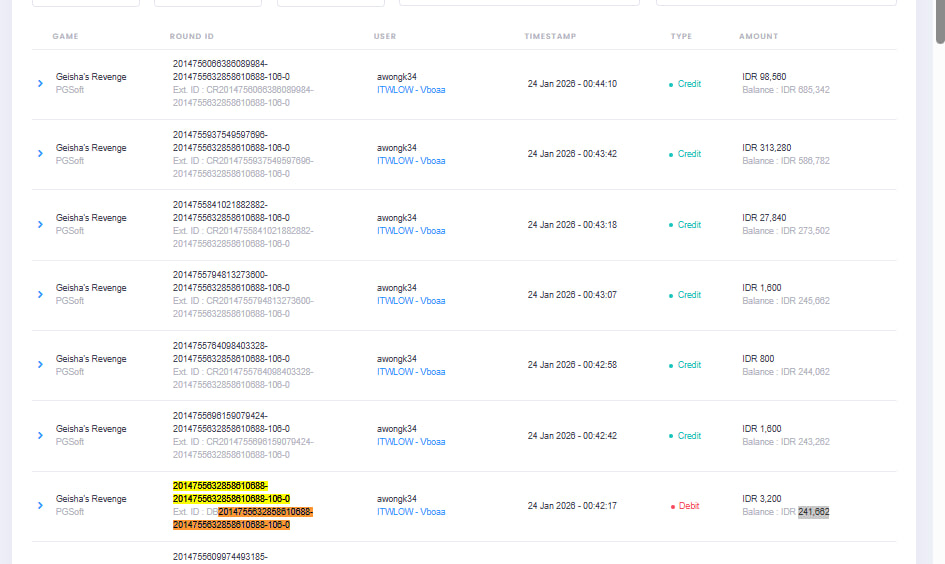This screenshot has width=945, height=564.
Task: Open ITWLOW - Vboaa link in 00:43:18 row
Action: tap(411, 231)
